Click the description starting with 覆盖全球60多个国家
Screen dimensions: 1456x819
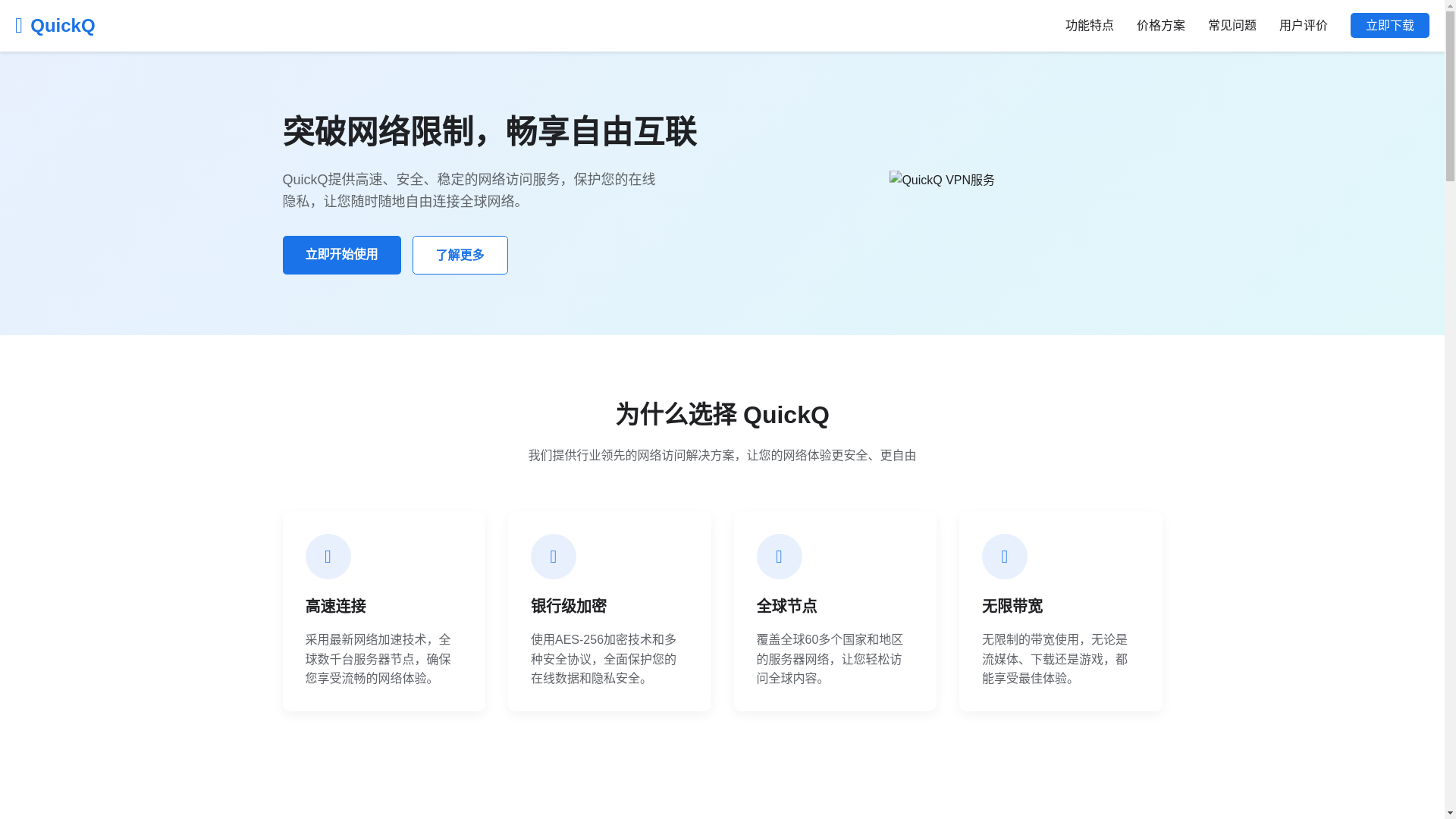[x=830, y=659]
